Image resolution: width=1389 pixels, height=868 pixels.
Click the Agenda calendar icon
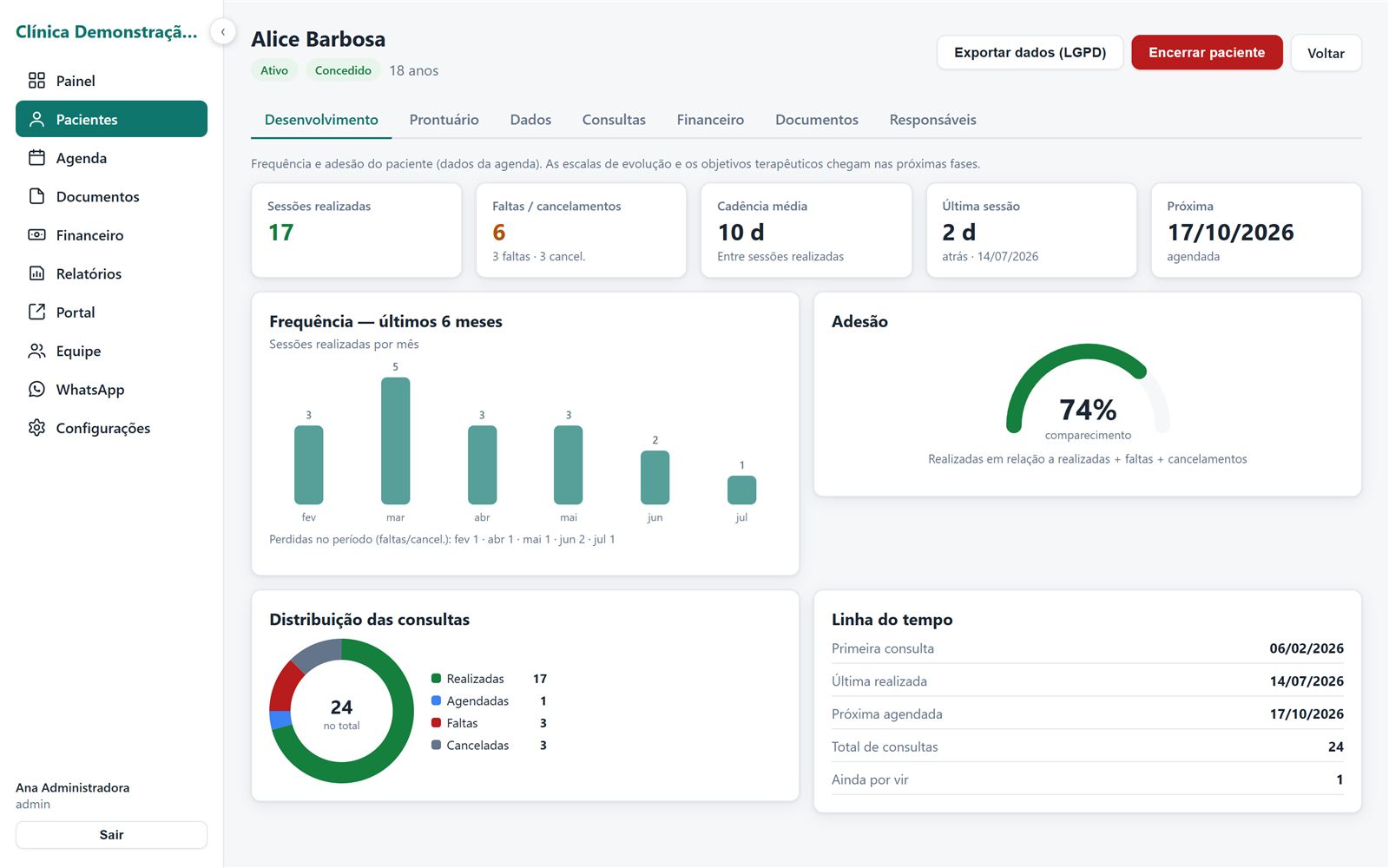point(36,158)
